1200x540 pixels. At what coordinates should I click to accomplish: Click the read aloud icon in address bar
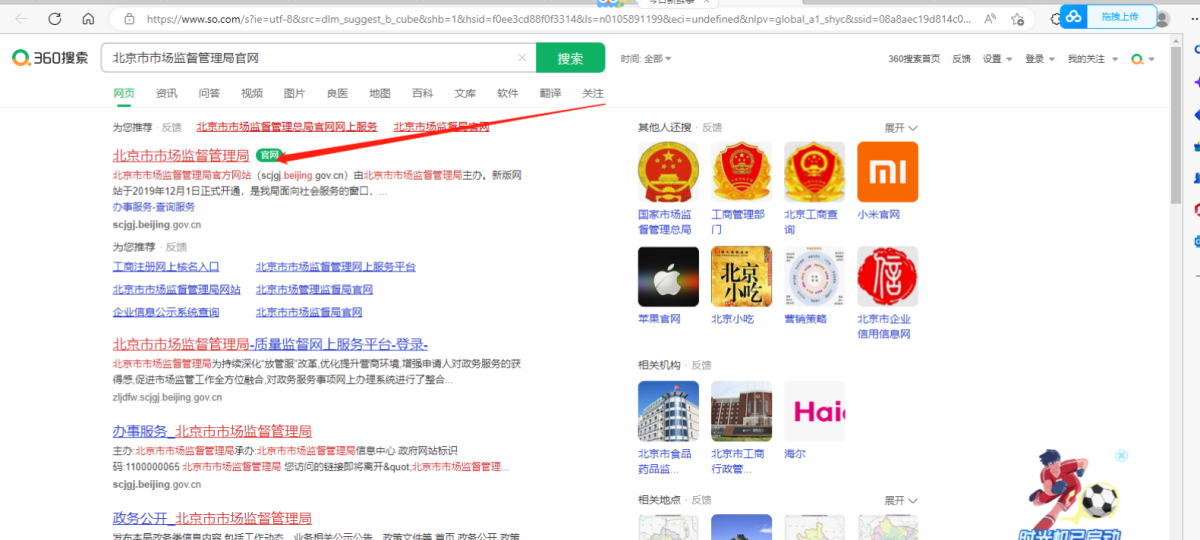pyautogui.click(x=989, y=19)
